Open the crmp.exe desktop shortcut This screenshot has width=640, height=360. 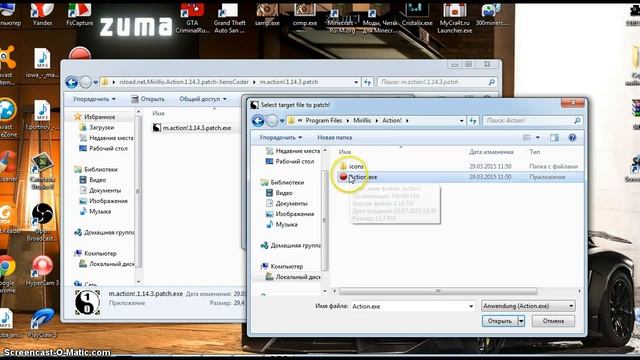point(305,14)
